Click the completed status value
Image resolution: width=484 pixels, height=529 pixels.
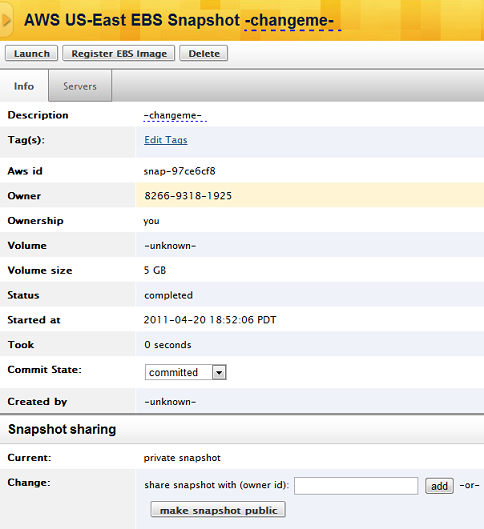[168, 295]
